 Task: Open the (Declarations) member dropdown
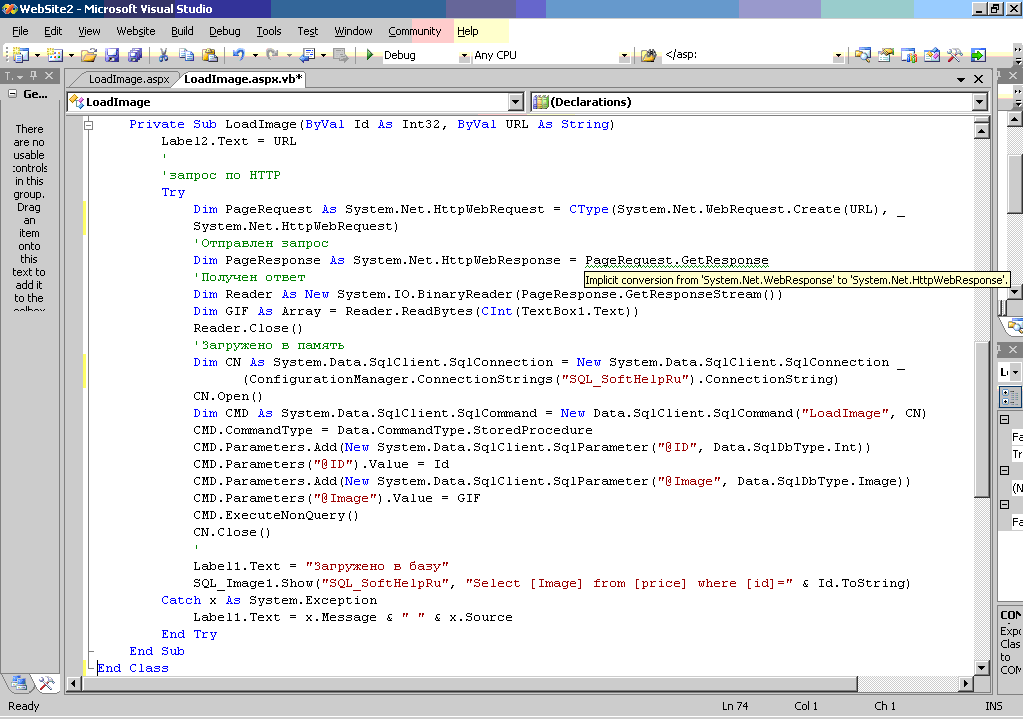coord(979,102)
